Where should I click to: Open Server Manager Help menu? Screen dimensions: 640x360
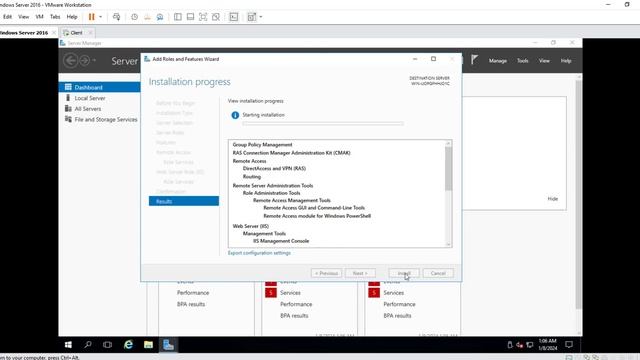(x=566, y=61)
